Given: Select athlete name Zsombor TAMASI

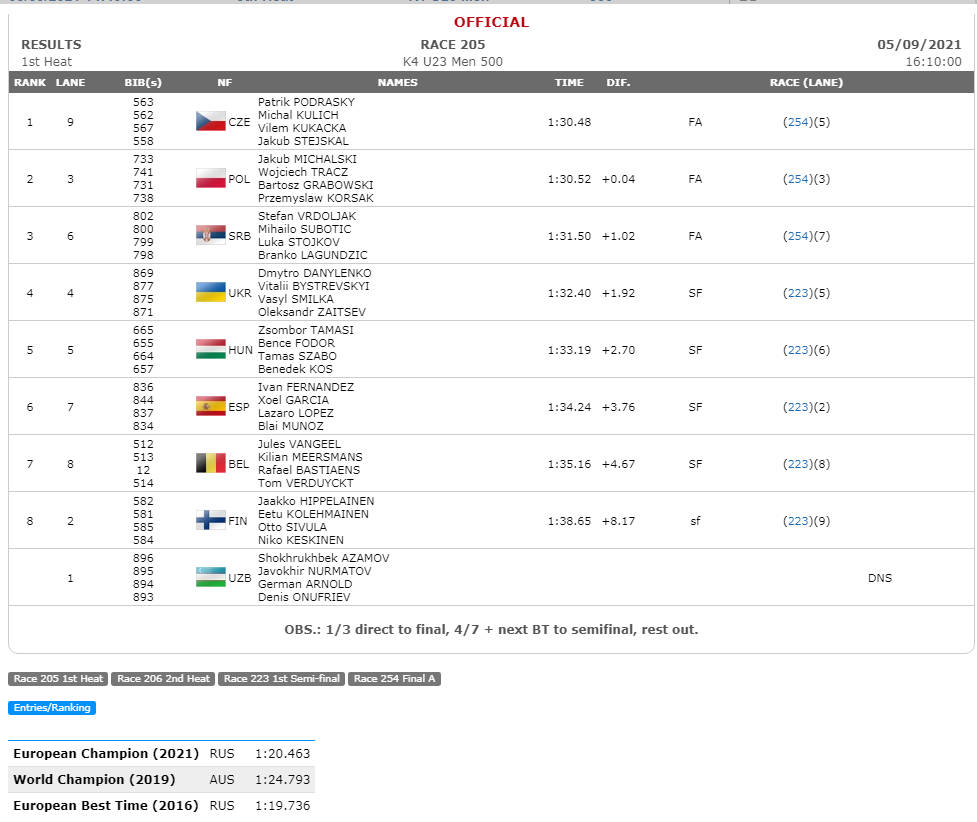Looking at the screenshot, I should (305, 330).
